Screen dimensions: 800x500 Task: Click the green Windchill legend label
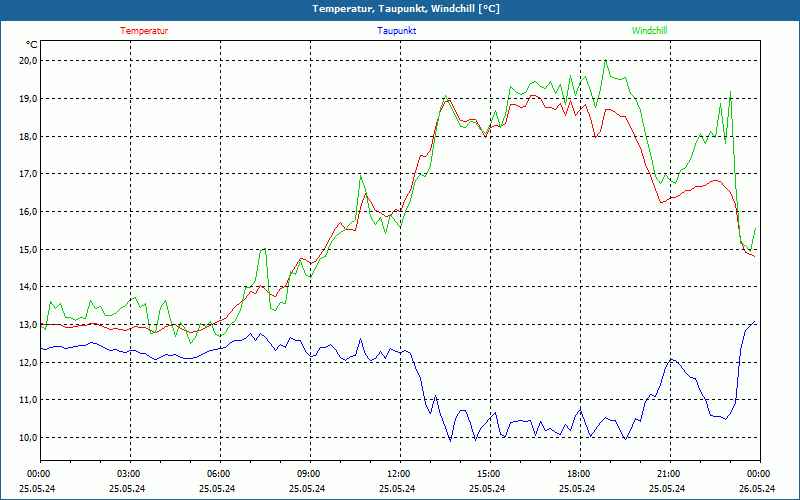point(649,31)
